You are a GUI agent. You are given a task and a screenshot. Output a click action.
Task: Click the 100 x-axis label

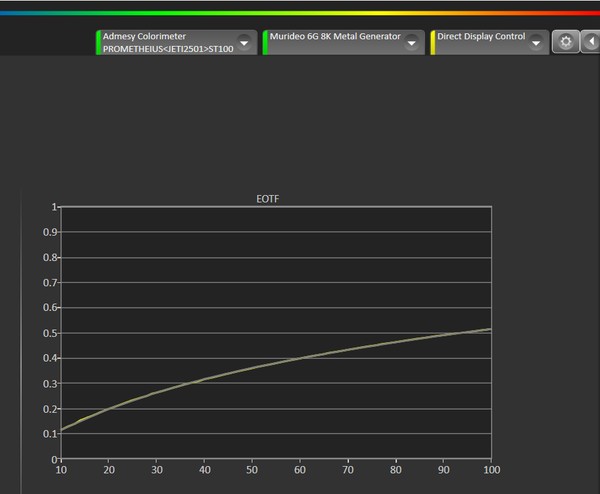[x=492, y=470]
